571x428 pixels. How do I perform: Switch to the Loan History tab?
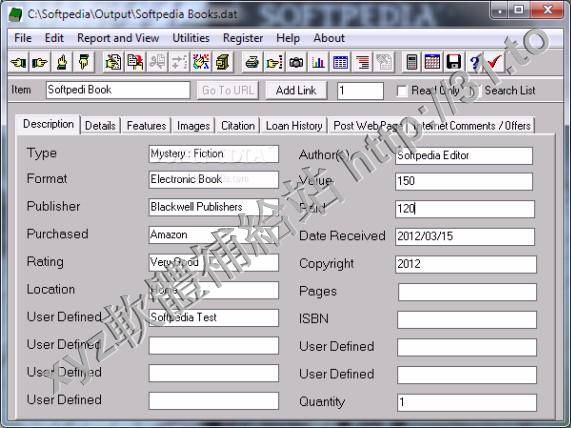click(x=294, y=126)
